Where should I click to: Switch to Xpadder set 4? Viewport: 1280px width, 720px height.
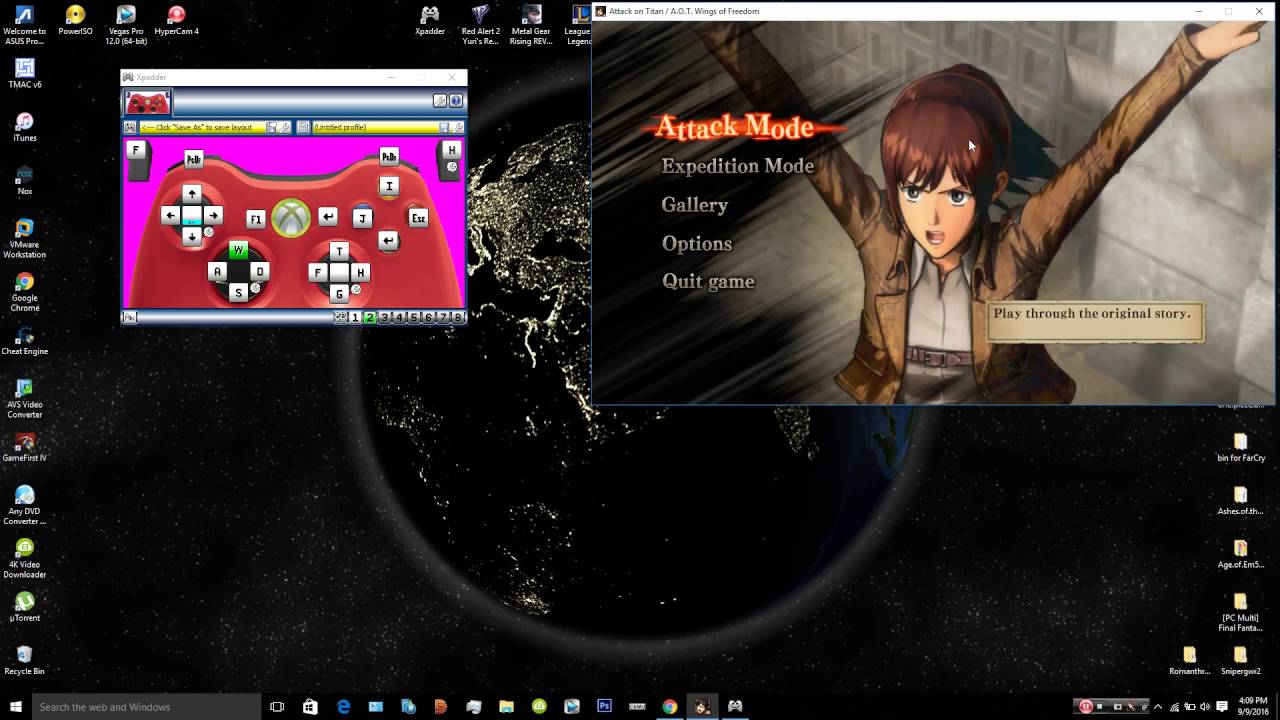click(x=399, y=317)
